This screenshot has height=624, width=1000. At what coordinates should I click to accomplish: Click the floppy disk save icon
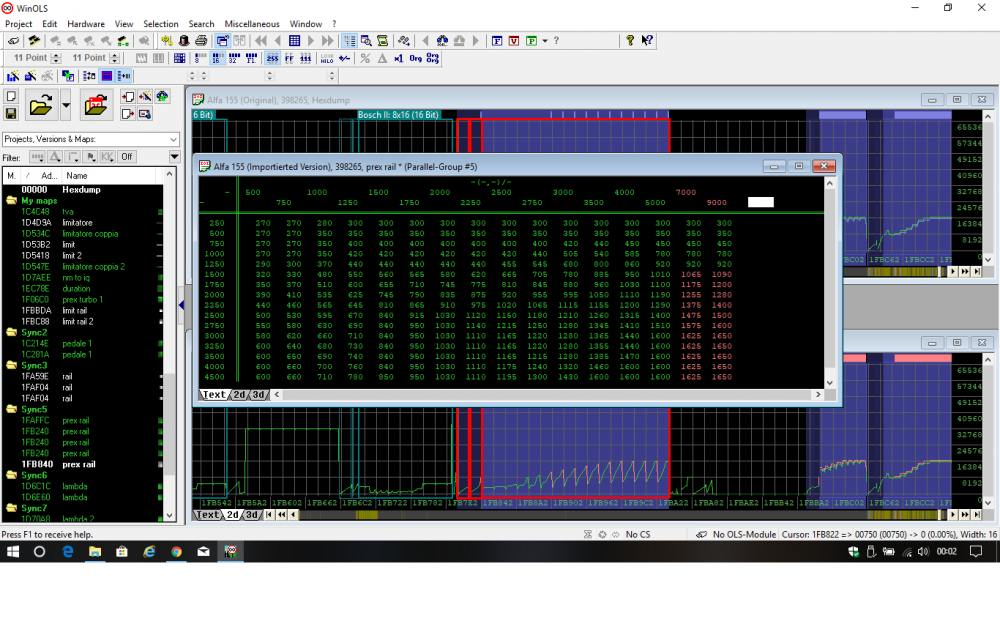point(11,114)
